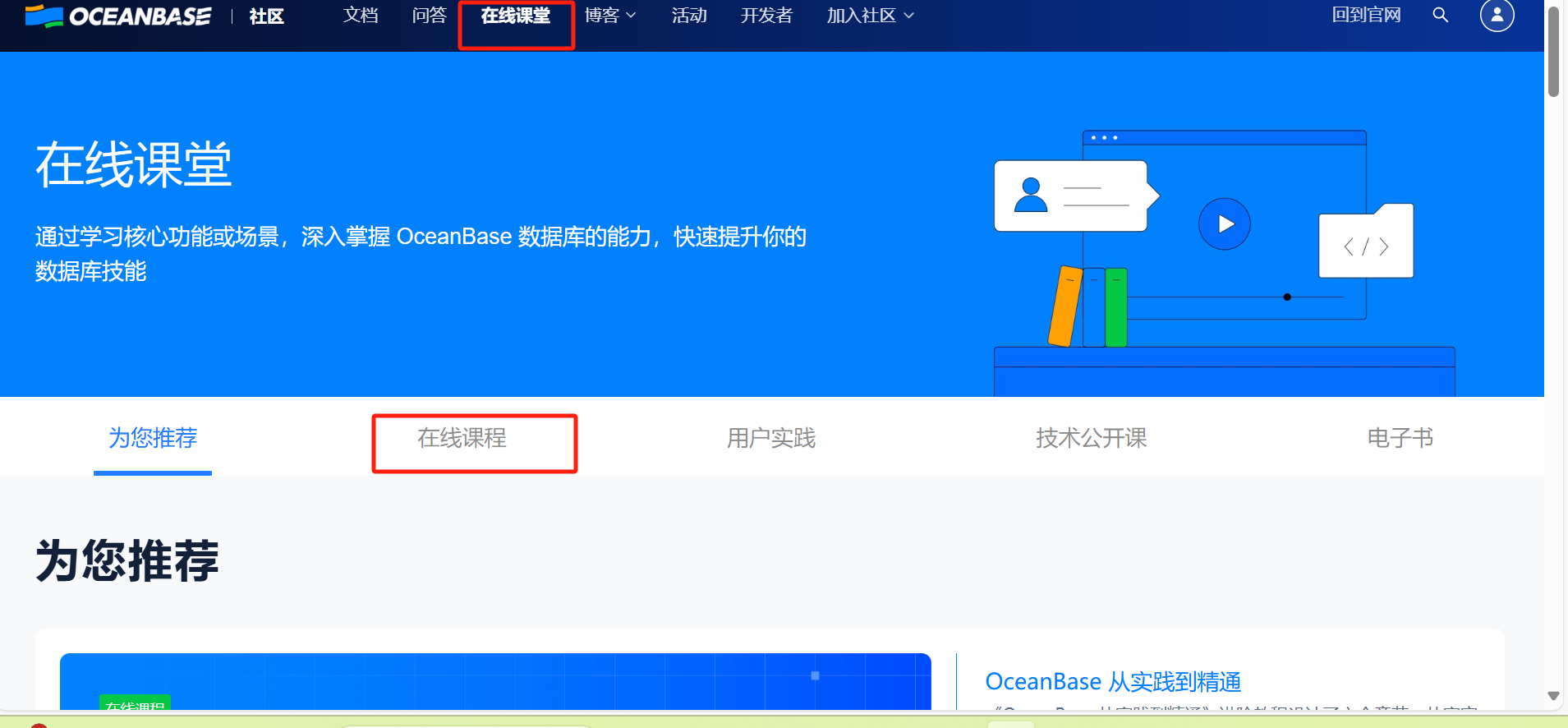The height and width of the screenshot is (728, 1568).
Task: Switch to the 用户实践 tab
Action: click(x=770, y=438)
